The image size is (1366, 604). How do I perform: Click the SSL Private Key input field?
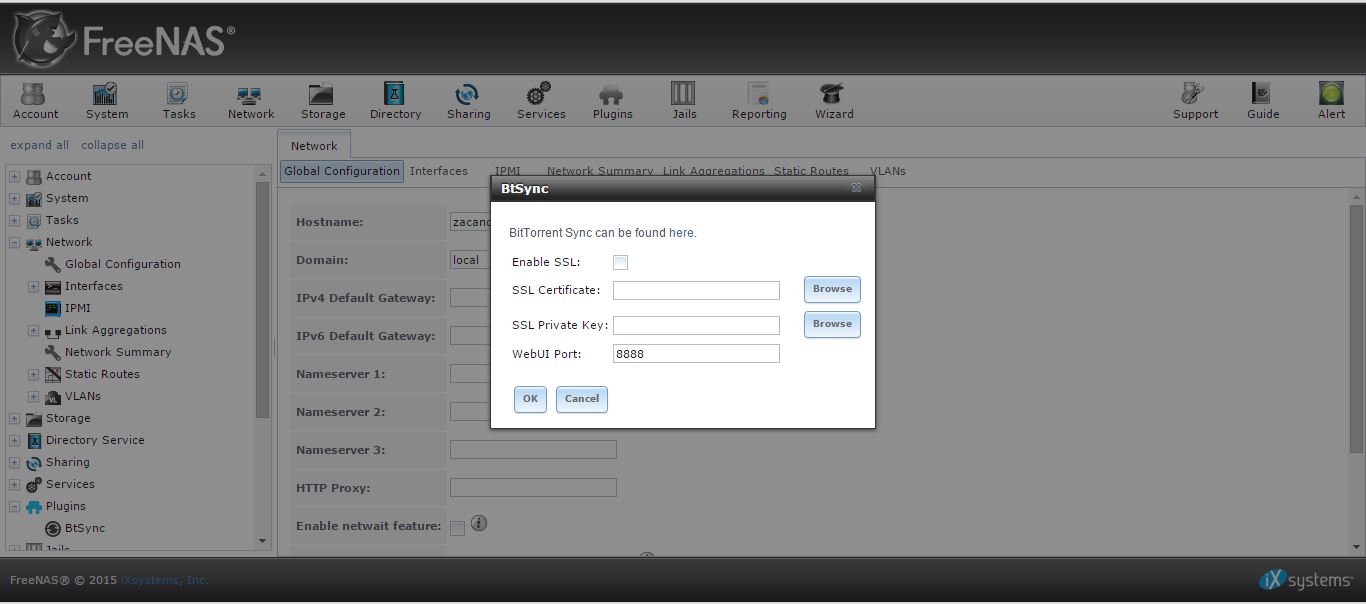(x=696, y=325)
